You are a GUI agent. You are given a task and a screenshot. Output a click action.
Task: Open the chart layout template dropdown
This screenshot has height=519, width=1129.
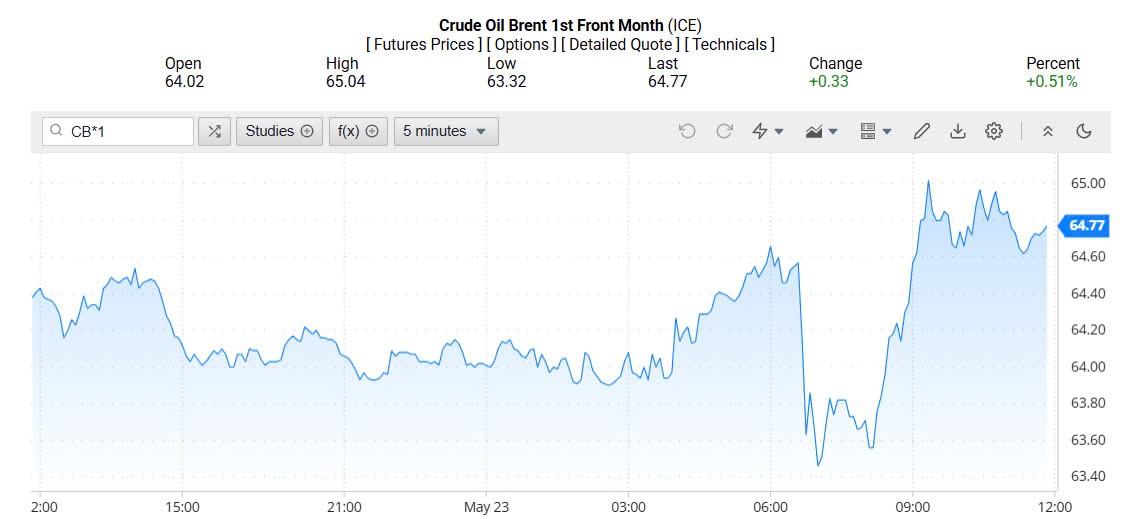pos(876,131)
